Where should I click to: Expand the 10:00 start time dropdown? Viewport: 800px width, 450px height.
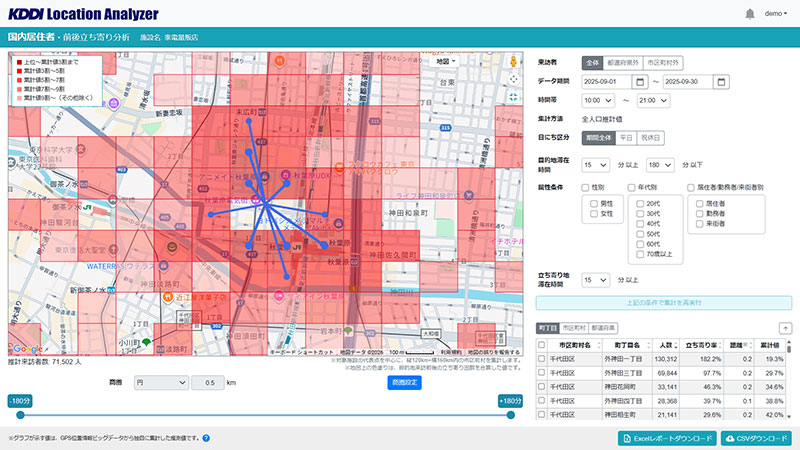click(x=598, y=100)
